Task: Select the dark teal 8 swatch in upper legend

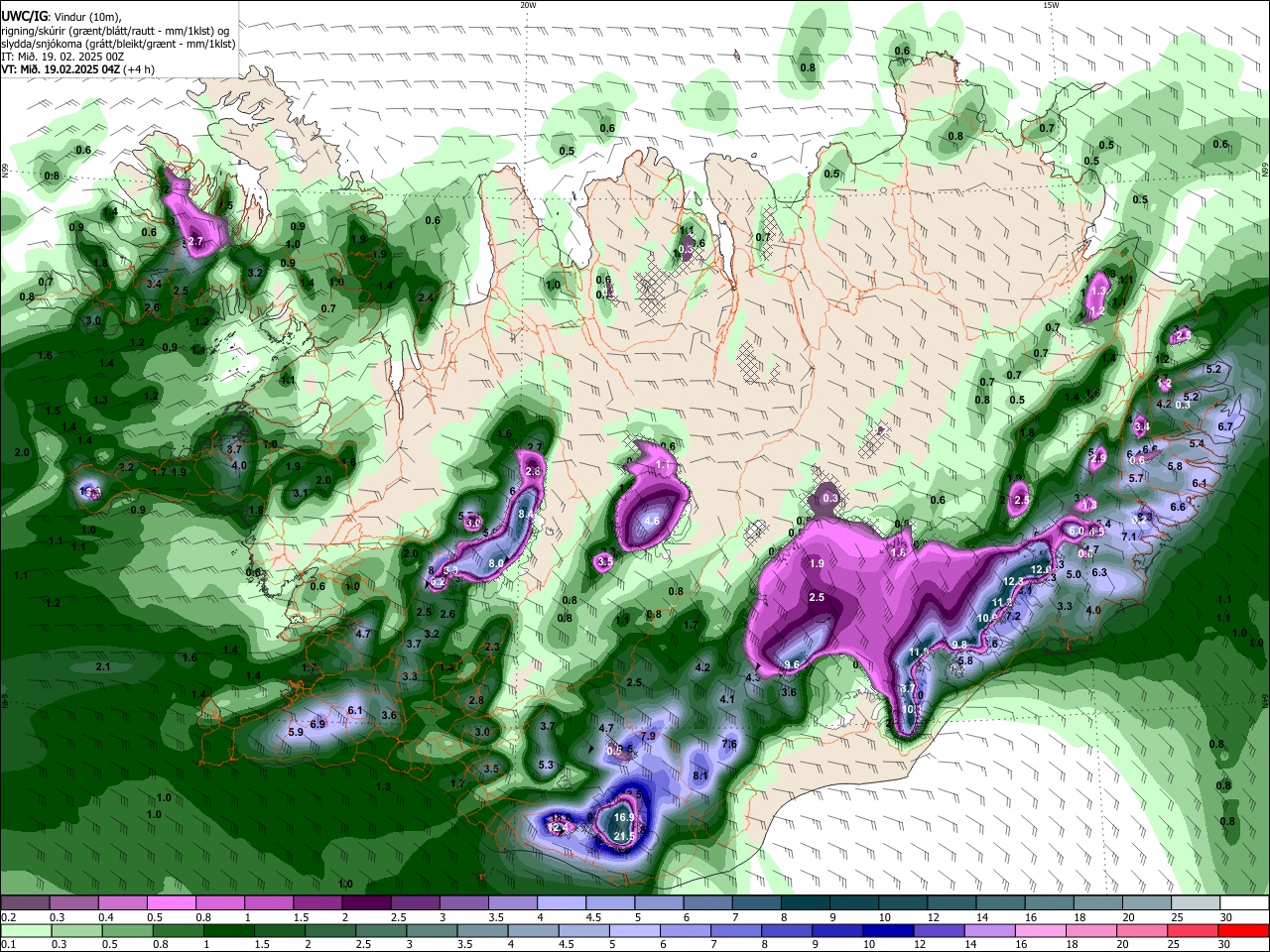Action: click(x=806, y=903)
